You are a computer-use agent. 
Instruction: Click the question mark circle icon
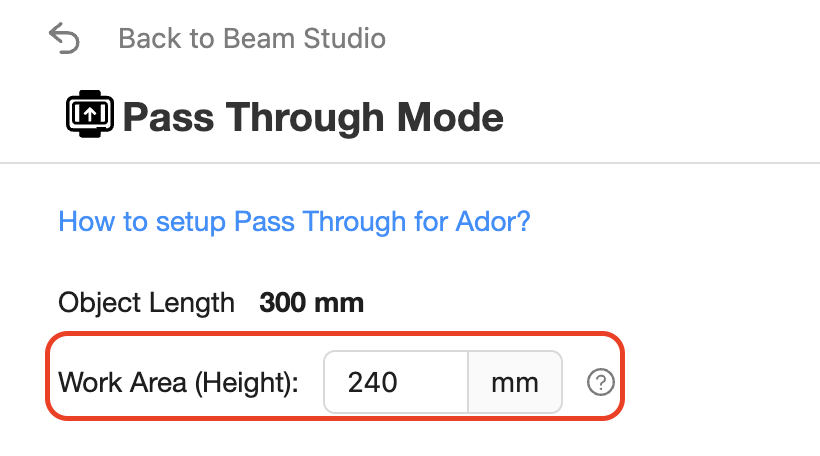pyautogui.click(x=600, y=382)
